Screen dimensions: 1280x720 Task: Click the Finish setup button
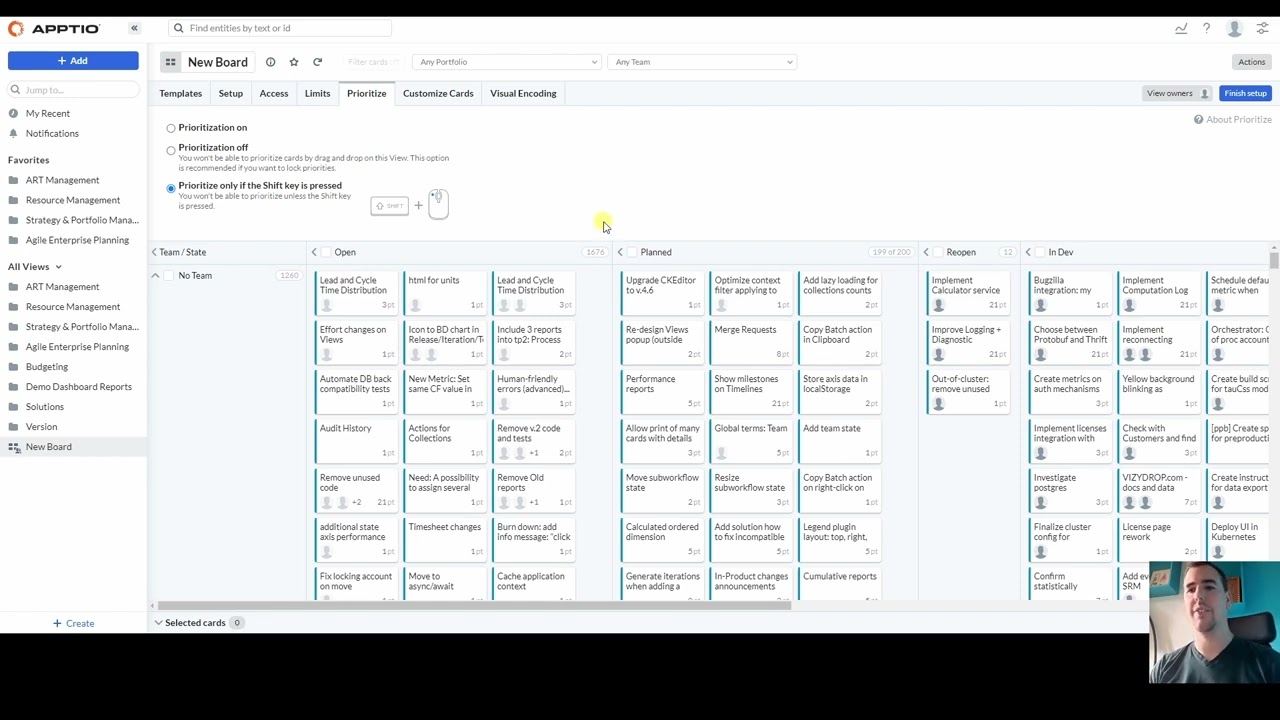click(x=1245, y=93)
